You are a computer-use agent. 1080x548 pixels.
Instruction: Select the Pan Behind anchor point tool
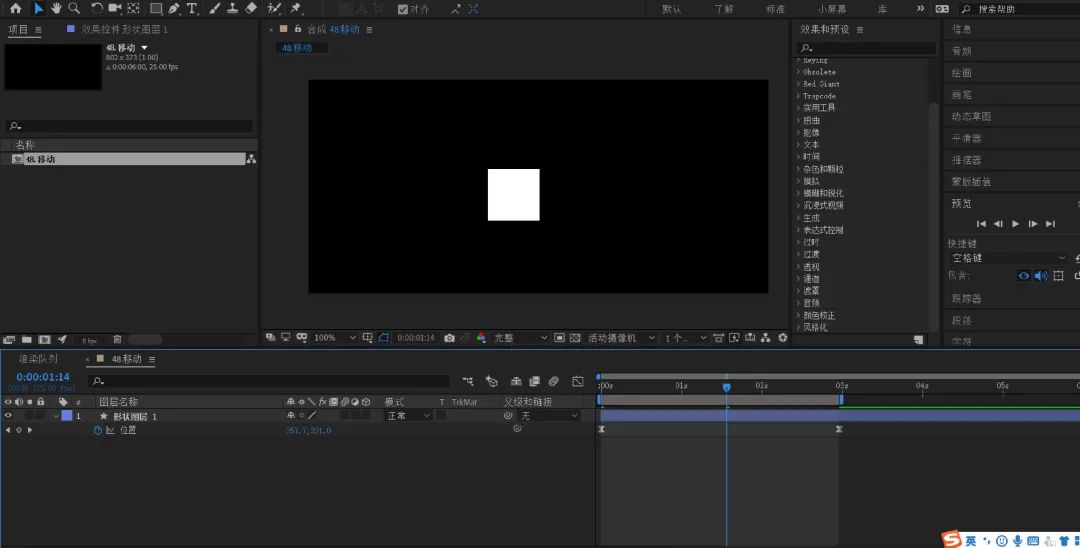(x=134, y=8)
